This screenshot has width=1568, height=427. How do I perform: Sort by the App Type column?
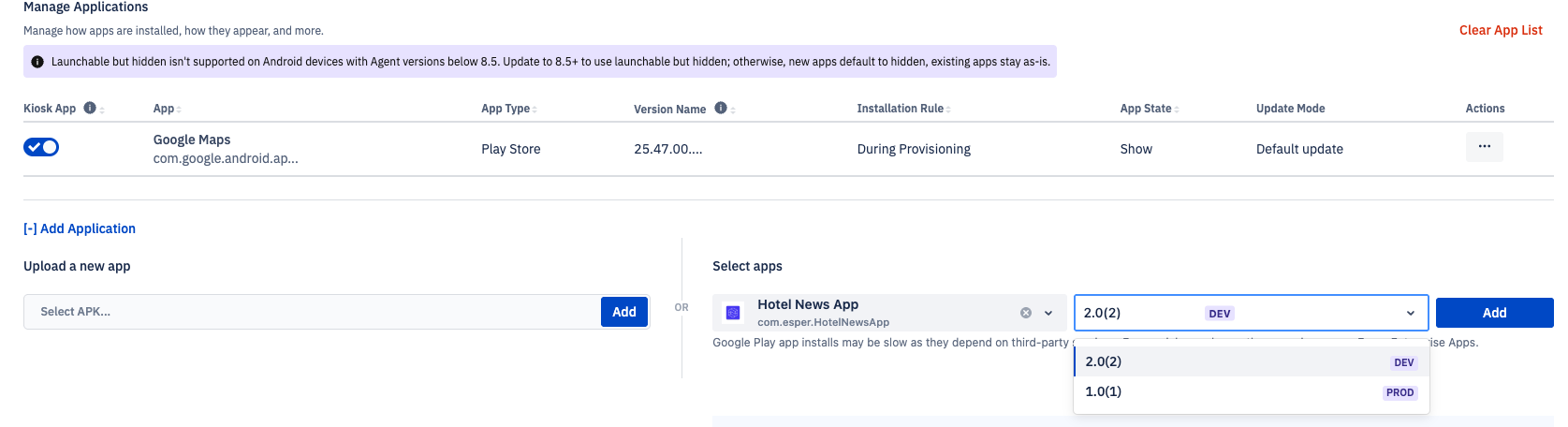coord(508,109)
